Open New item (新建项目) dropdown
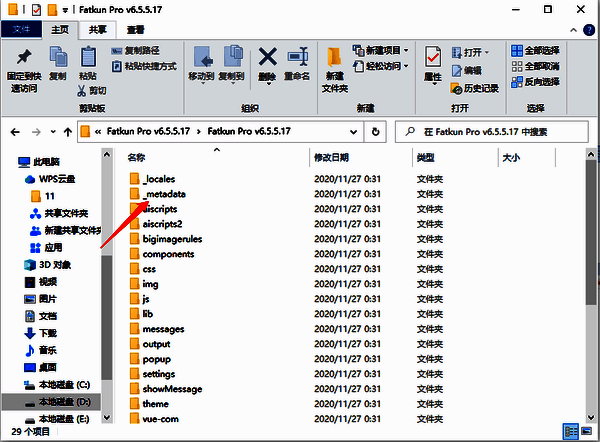Image resolution: width=600 pixels, height=442 pixels. coord(380,50)
